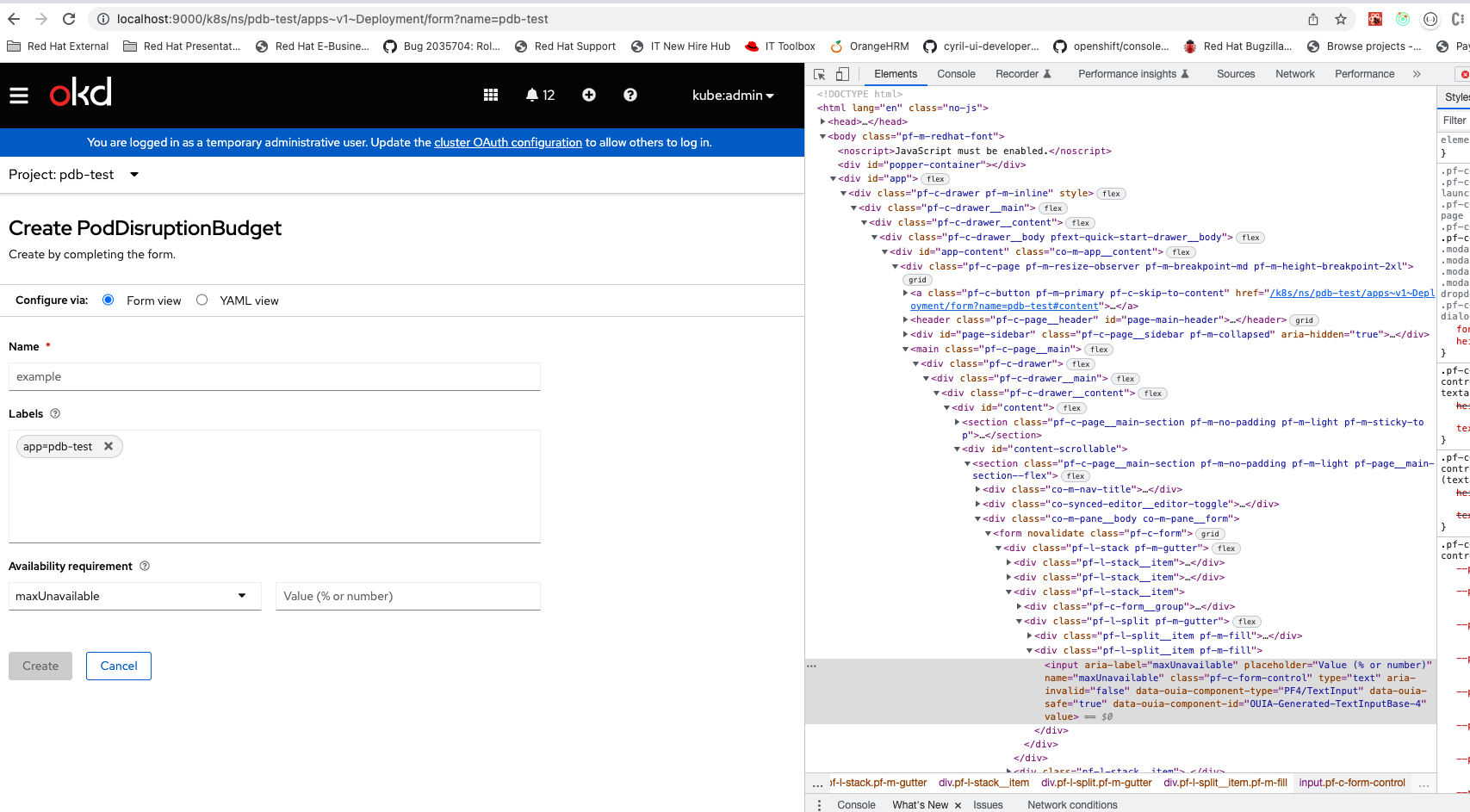Collapse the body pf-m-redhat-font element
Image resolution: width=1470 pixels, height=812 pixels.
tap(823, 136)
